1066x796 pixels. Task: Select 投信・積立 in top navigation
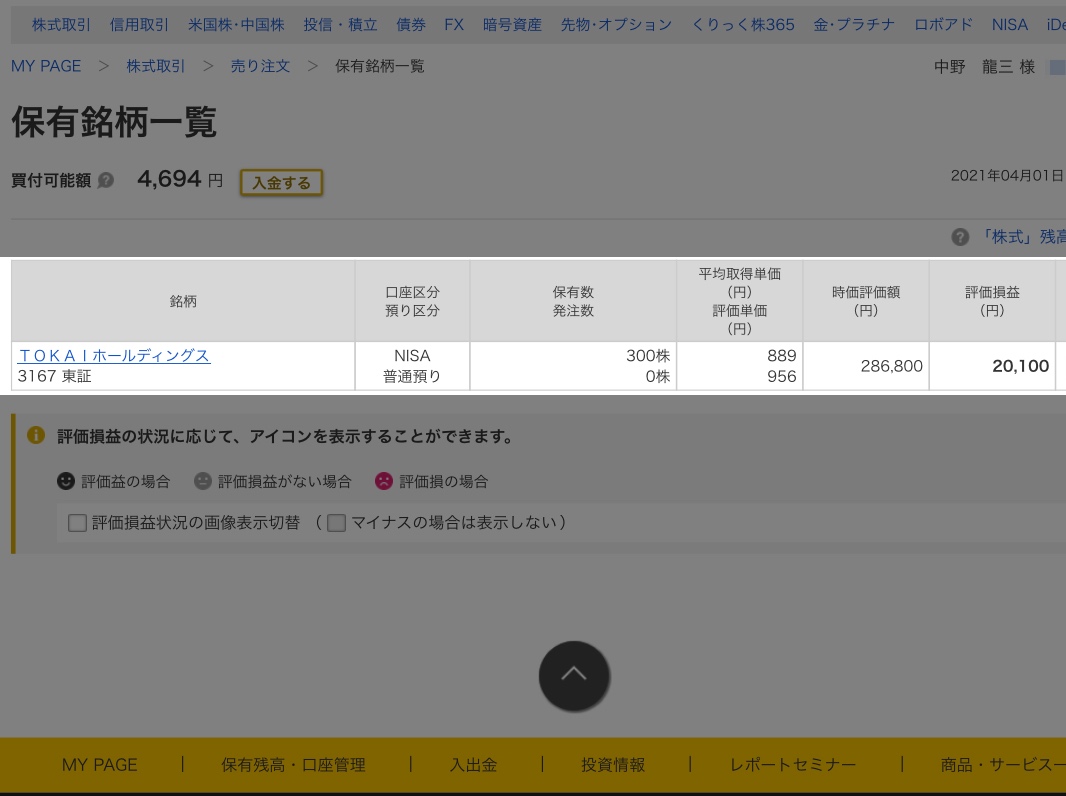coord(340,24)
